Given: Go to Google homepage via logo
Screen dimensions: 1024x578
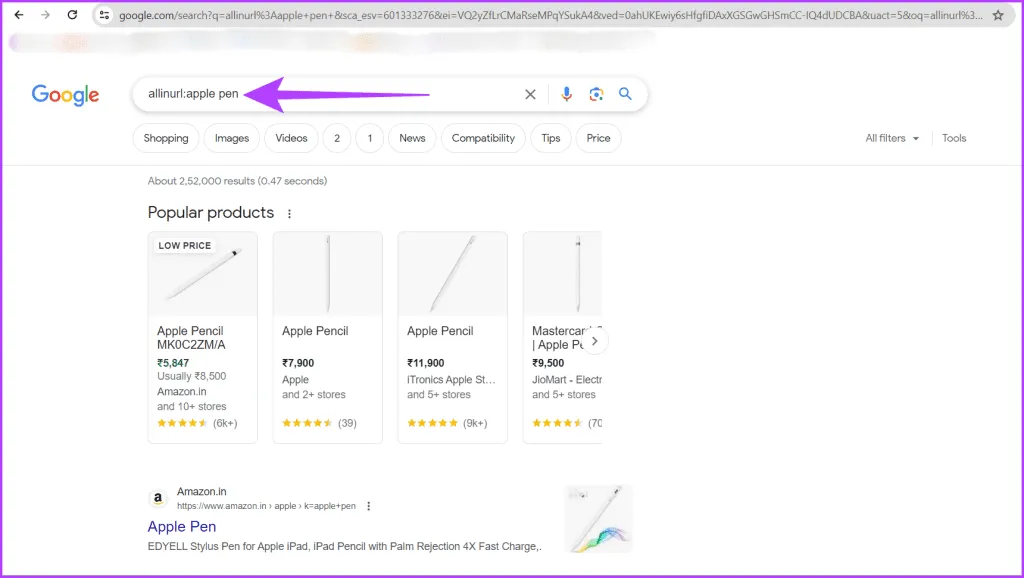Looking at the screenshot, I should pyautogui.click(x=66, y=95).
